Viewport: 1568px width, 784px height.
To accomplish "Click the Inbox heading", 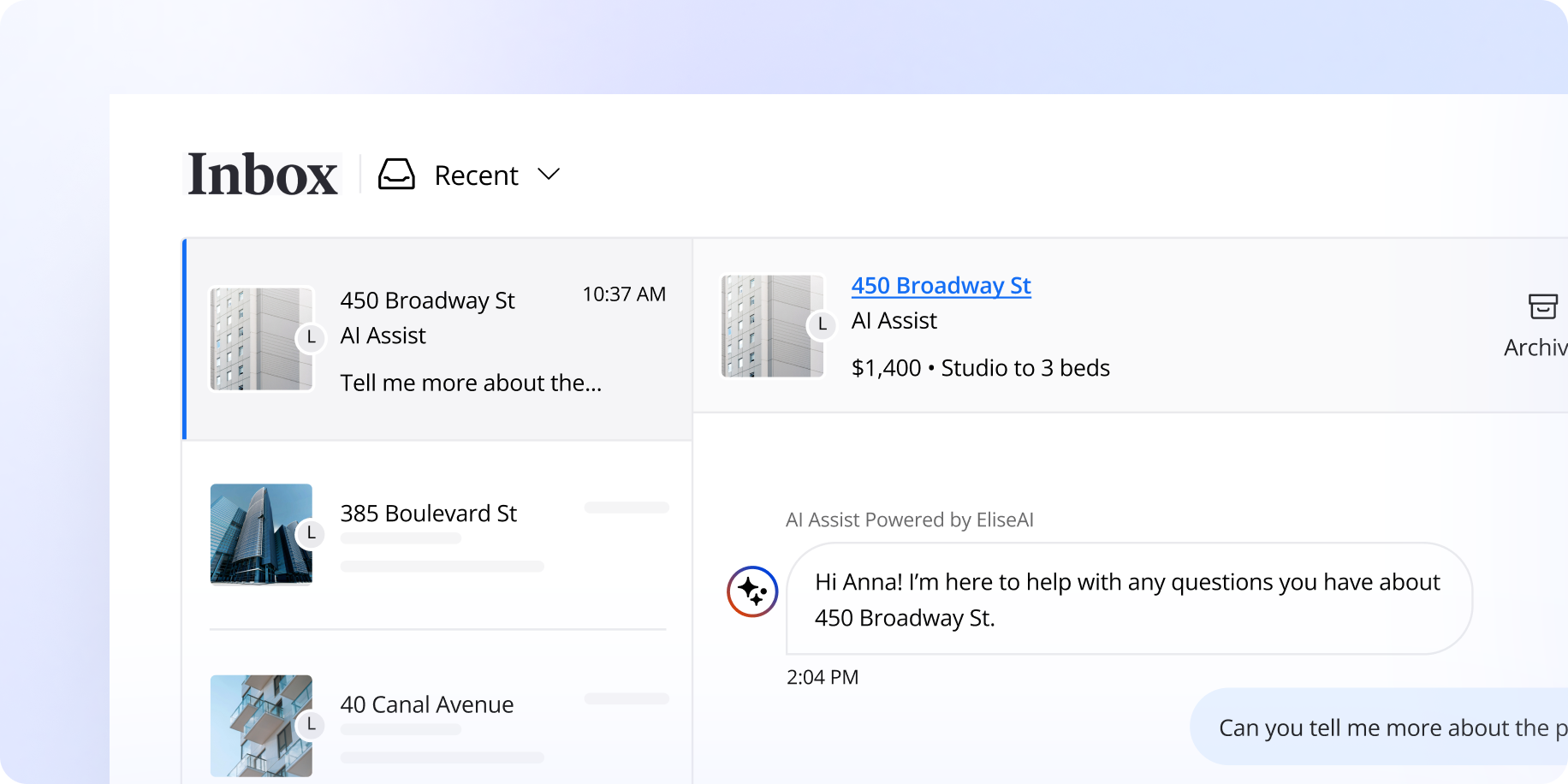I will tap(262, 175).
